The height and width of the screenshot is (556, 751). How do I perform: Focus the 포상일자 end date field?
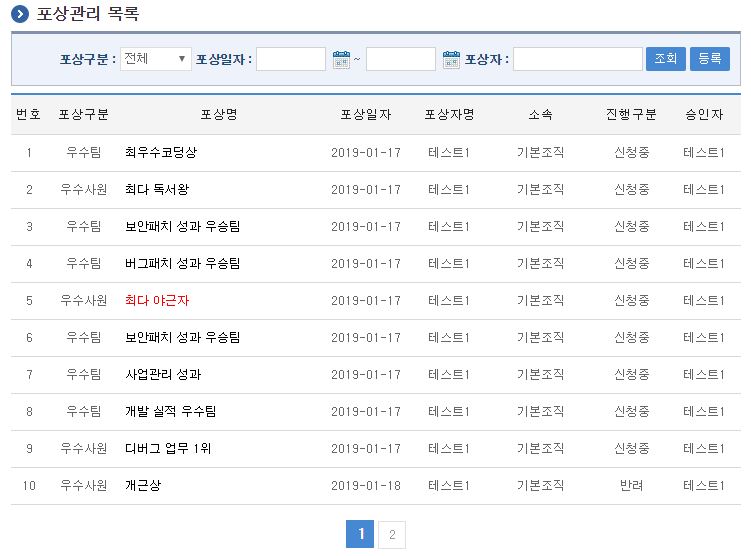[x=400, y=59]
